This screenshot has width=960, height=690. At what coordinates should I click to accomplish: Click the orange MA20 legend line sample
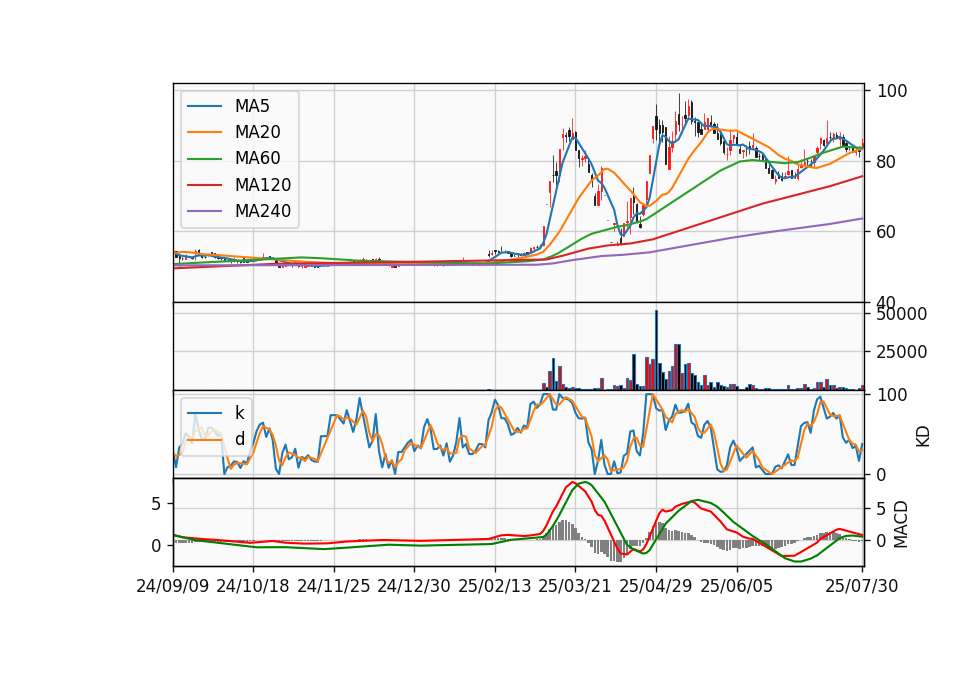204,132
